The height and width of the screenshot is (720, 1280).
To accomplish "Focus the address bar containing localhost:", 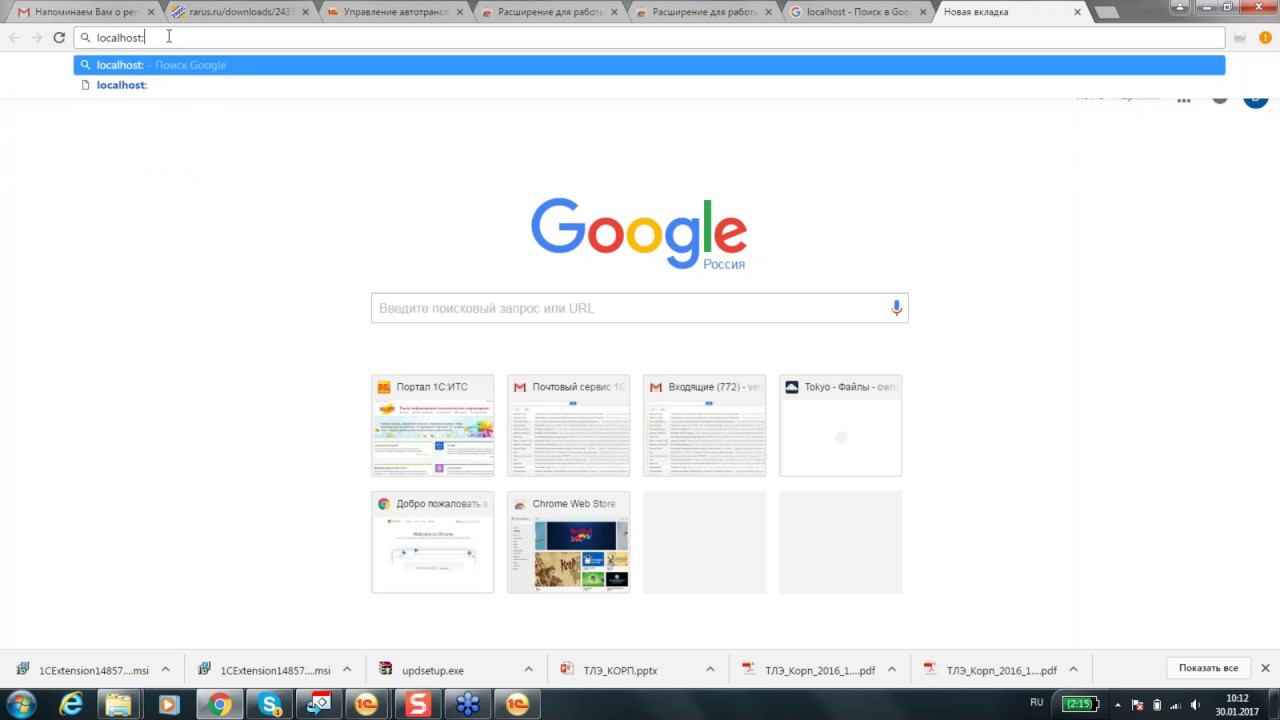I will tap(649, 37).
